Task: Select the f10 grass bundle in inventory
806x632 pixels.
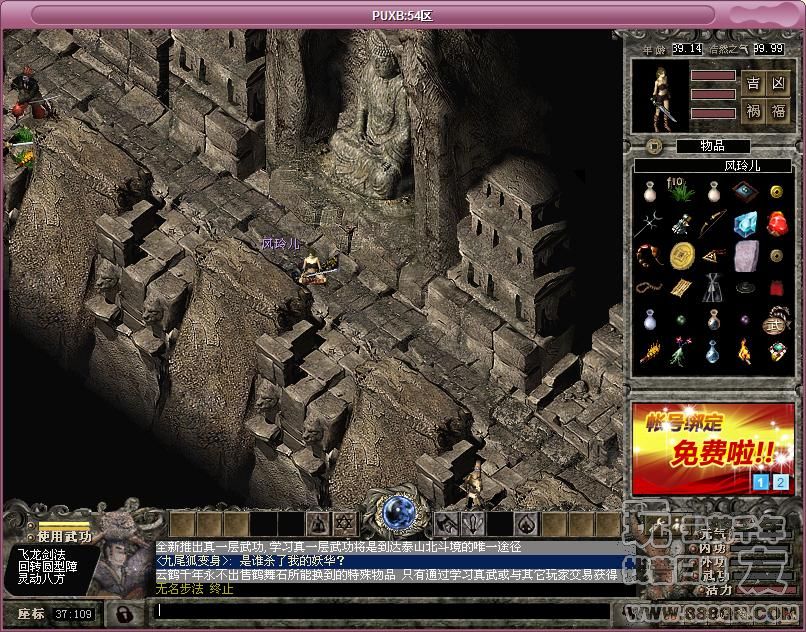Action: 681,190
